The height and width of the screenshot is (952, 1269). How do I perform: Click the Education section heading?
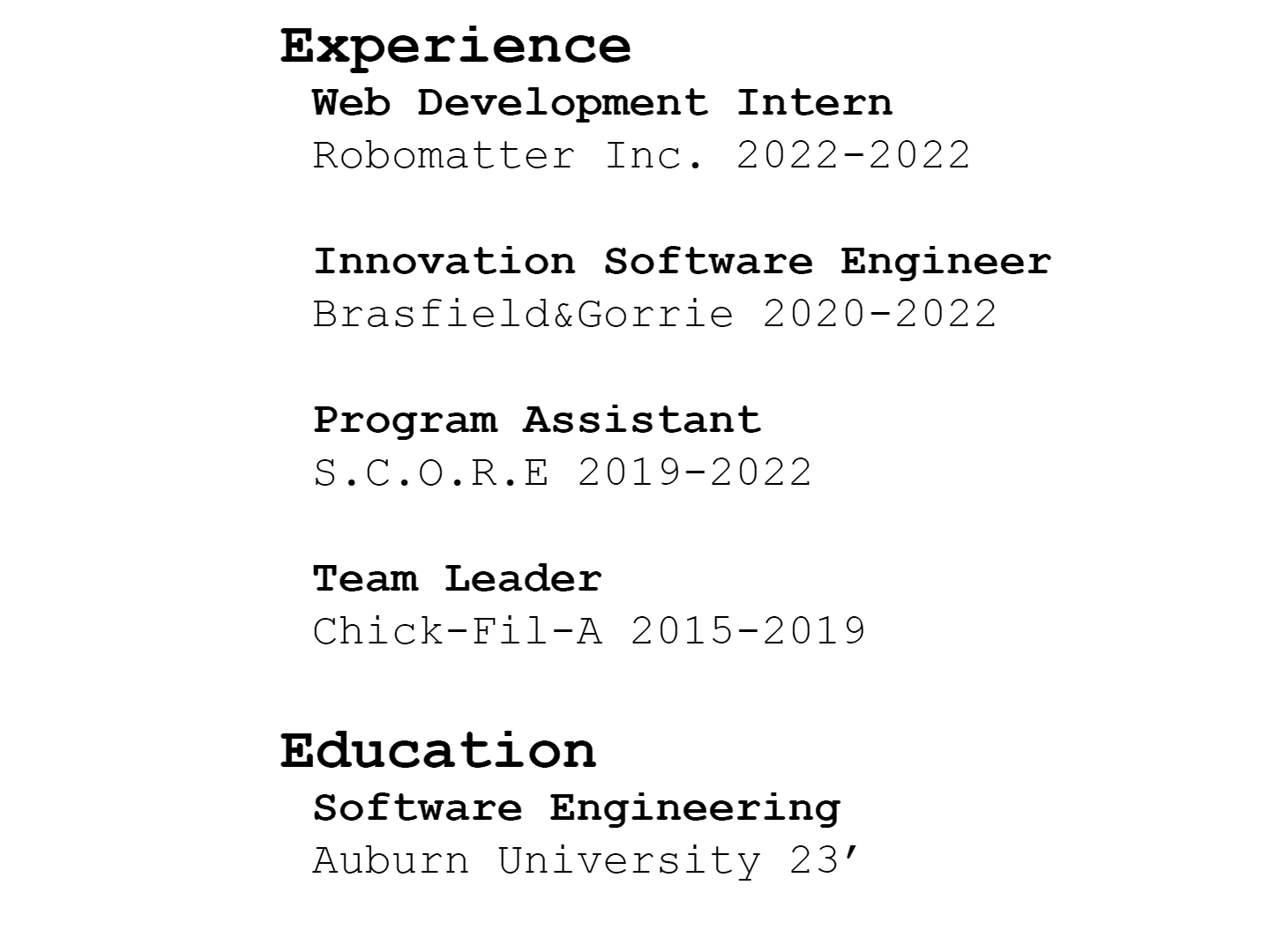pyautogui.click(x=438, y=751)
